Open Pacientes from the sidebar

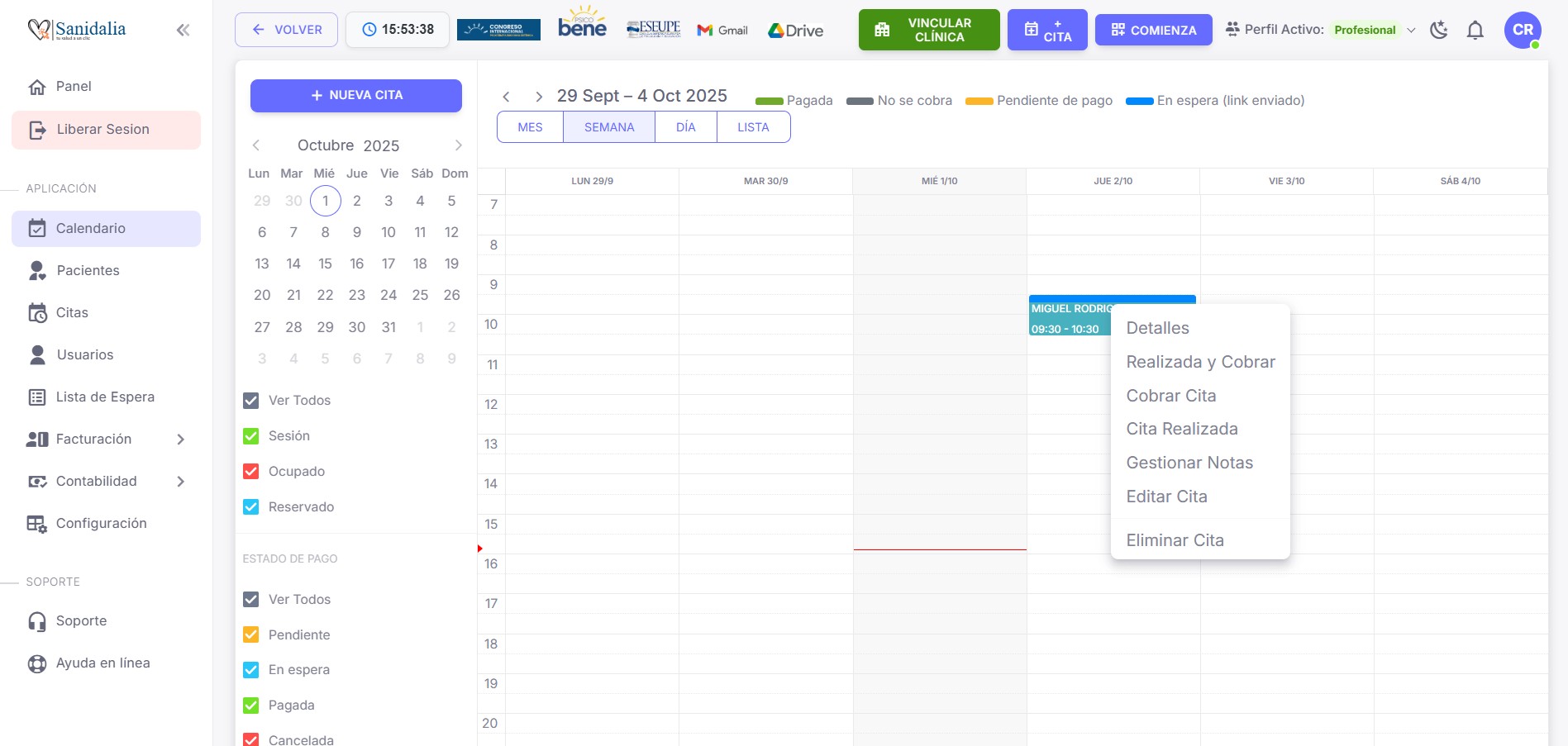[x=88, y=271]
